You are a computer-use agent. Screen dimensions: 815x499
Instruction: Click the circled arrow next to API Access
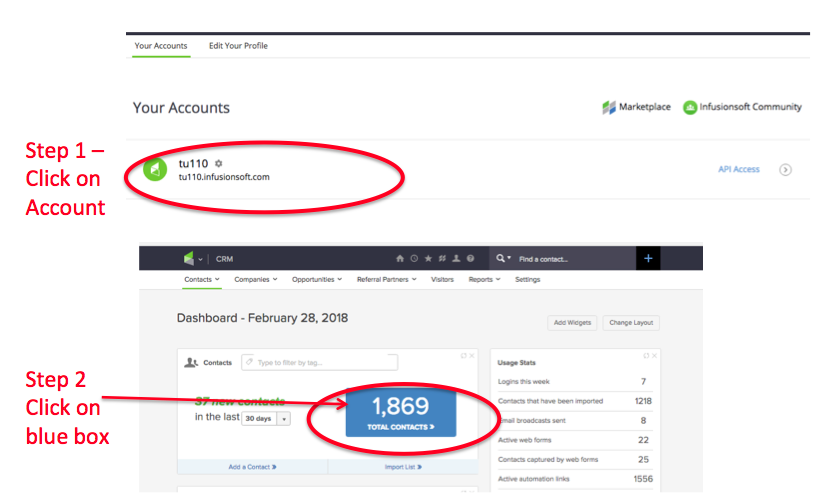tap(785, 169)
